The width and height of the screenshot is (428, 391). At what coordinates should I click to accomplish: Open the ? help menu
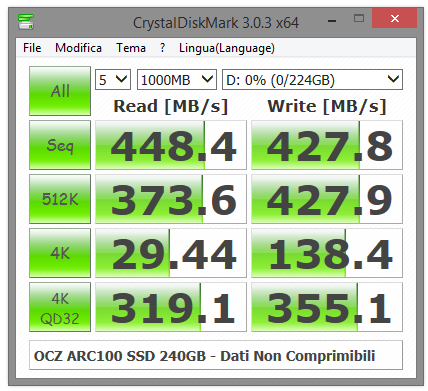[162, 48]
